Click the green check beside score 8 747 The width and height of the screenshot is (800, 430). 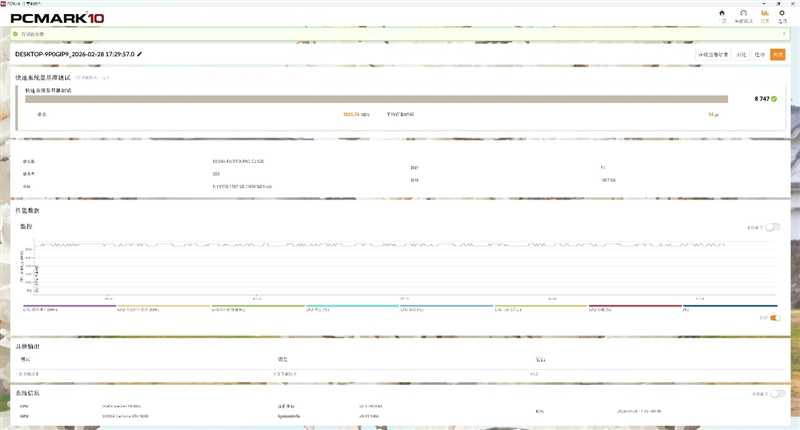pos(774,99)
